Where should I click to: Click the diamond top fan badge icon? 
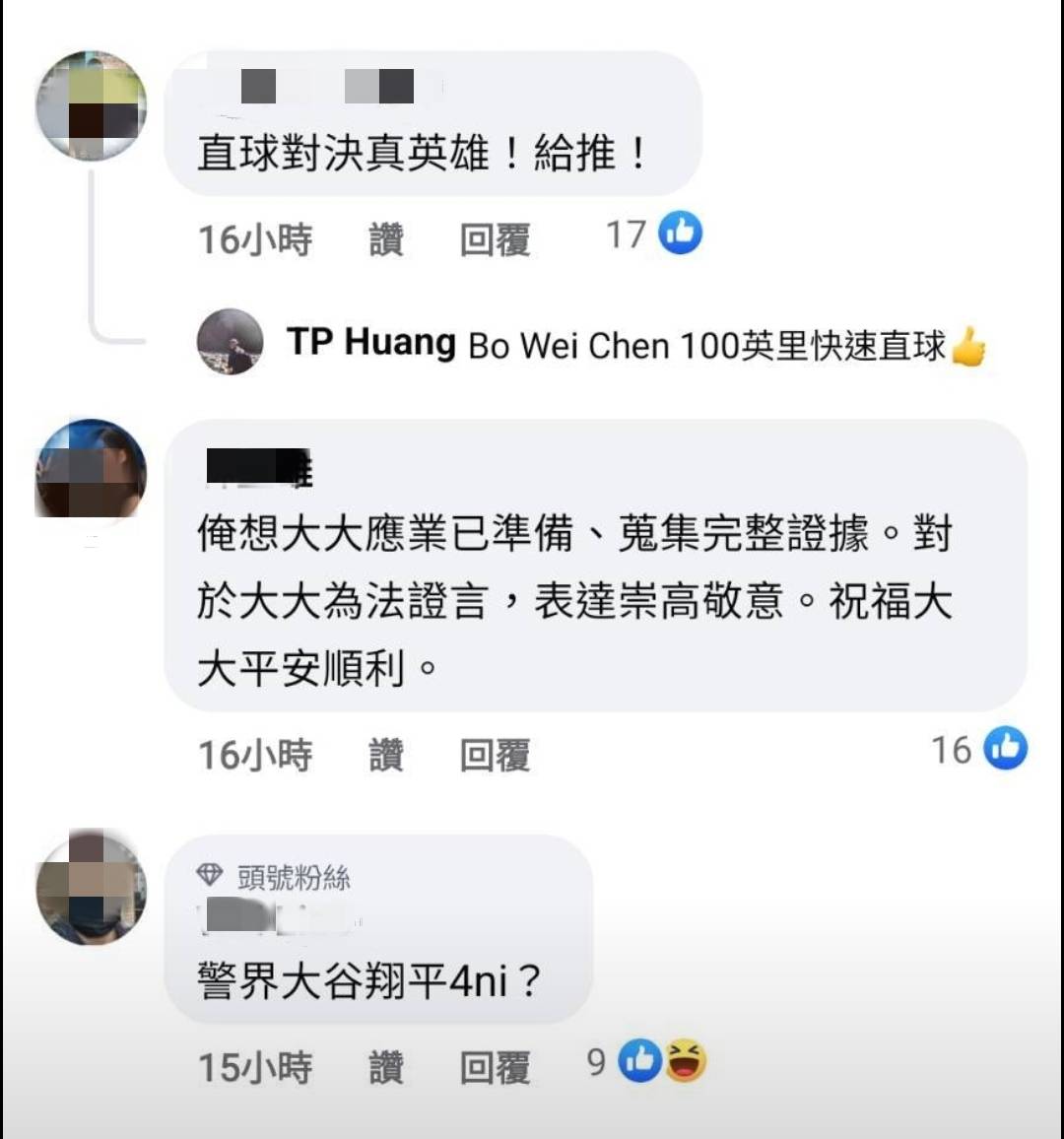[x=209, y=875]
